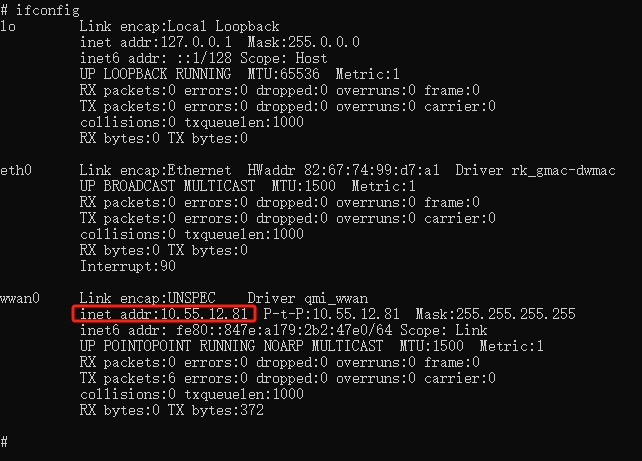Click the eth0 interface name

[16, 170]
